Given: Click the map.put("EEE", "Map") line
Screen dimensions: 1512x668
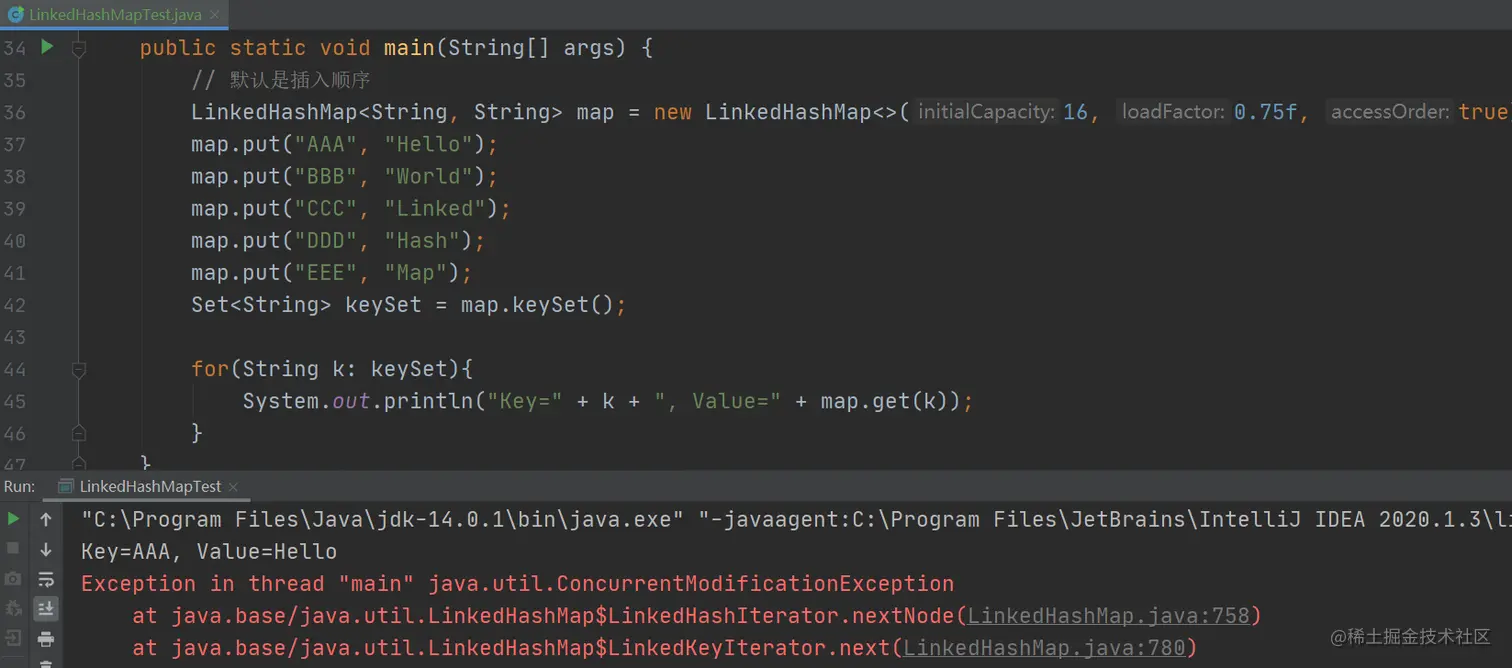Looking at the screenshot, I should [x=331, y=272].
